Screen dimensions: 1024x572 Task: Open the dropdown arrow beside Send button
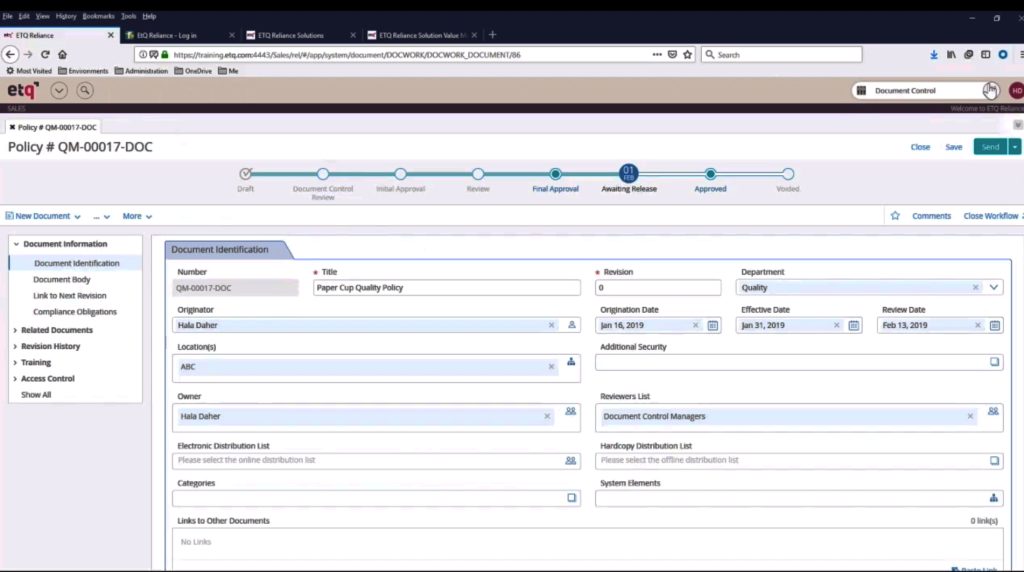tap(1015, 147)
